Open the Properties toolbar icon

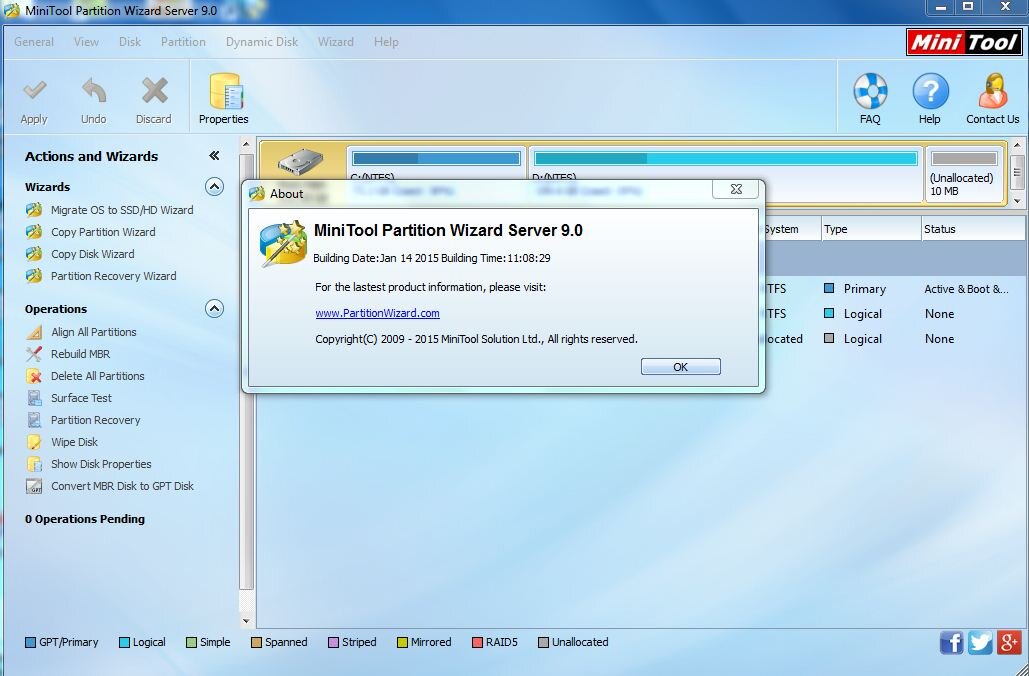224,91
